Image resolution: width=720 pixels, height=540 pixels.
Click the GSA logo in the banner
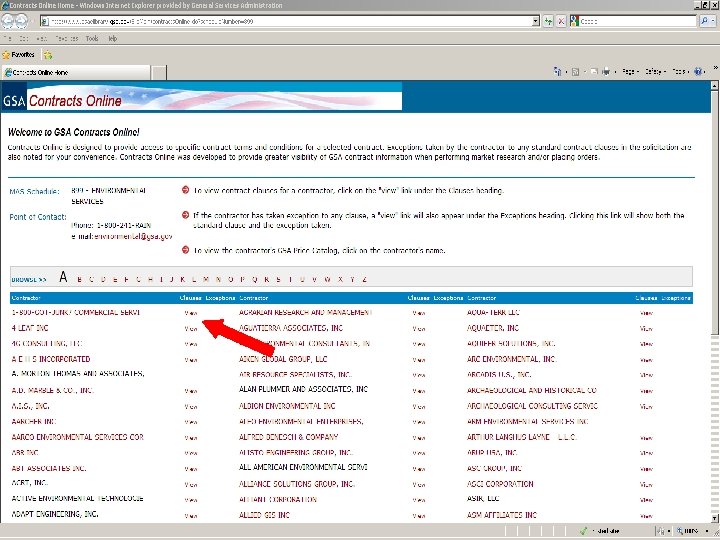(x=14, y=101)
